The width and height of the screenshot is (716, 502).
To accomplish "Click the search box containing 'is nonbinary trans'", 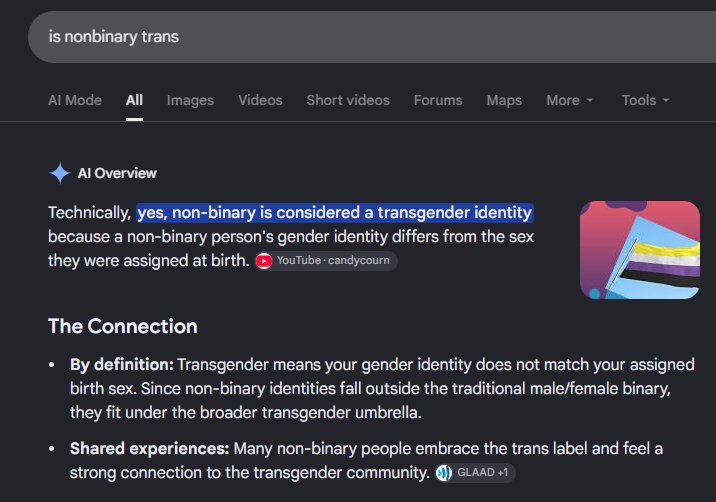I will (x=372, y=37).
